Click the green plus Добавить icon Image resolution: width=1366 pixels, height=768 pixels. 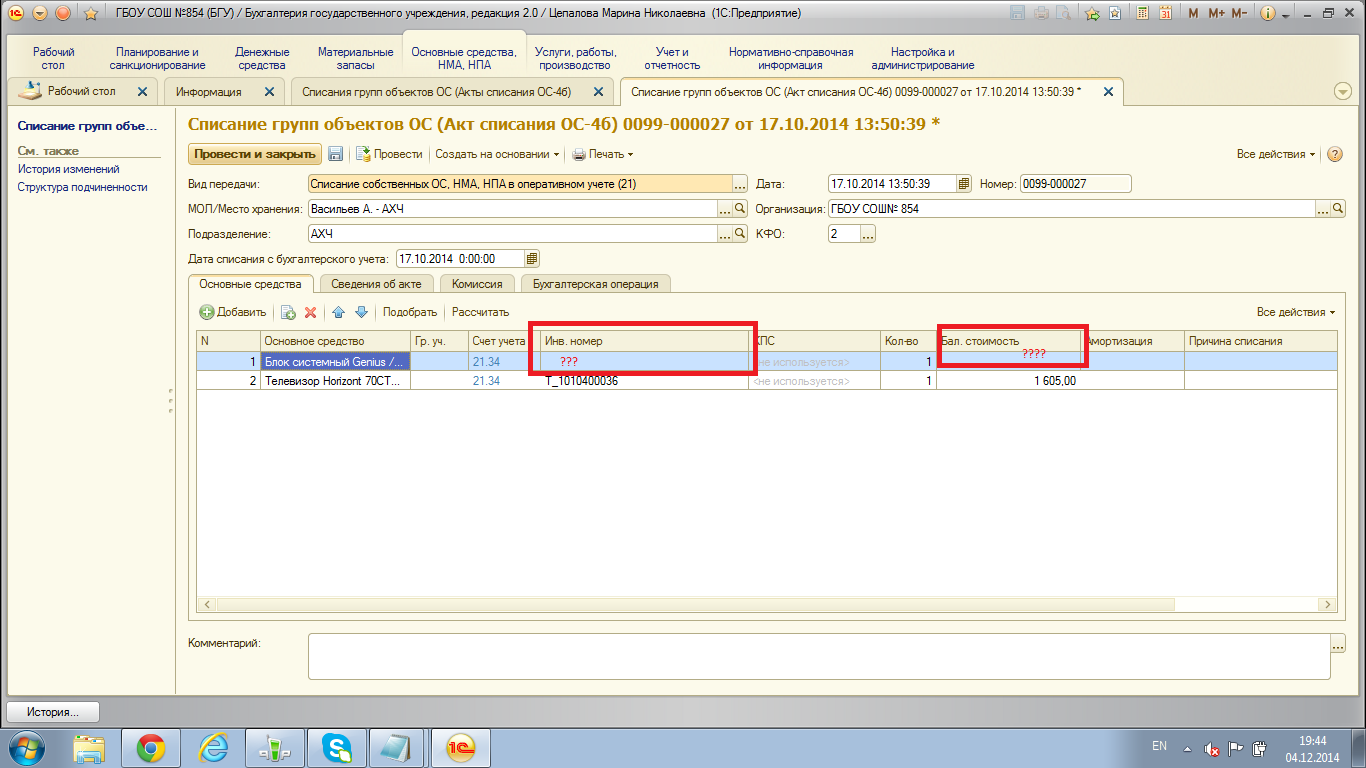[207, 312]
